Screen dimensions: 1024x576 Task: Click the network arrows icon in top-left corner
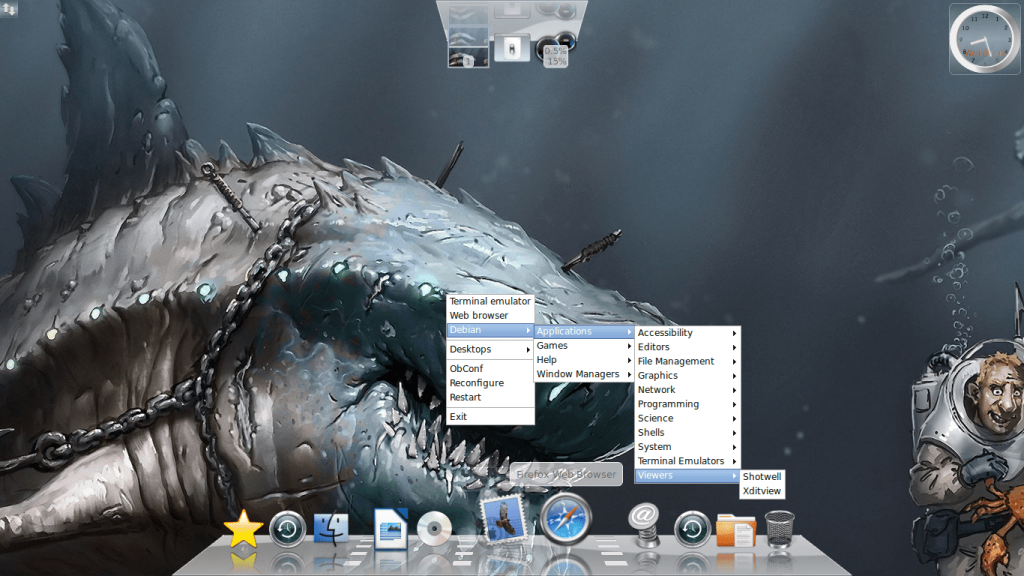click(9, 10)
